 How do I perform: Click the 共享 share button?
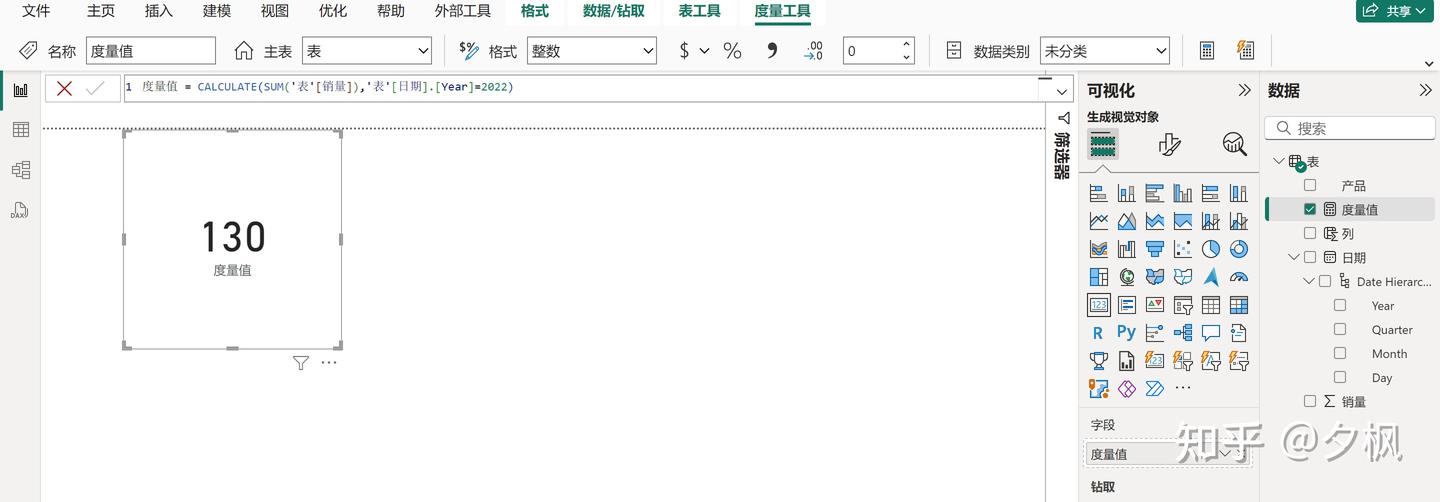click(1397, 11)
